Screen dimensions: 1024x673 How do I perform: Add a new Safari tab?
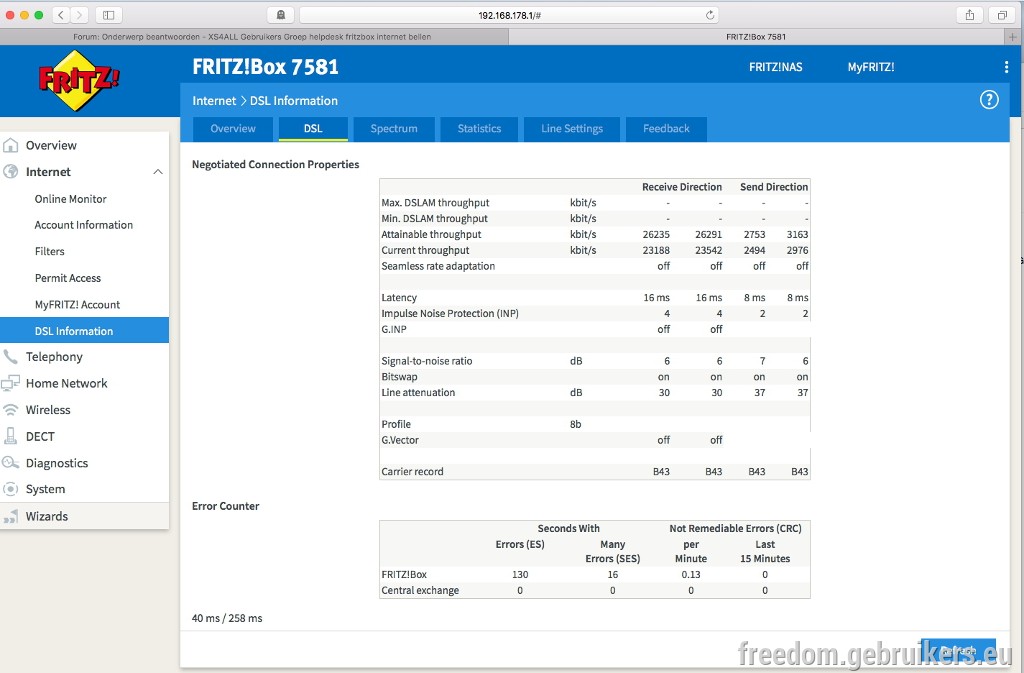point(1013,37)
